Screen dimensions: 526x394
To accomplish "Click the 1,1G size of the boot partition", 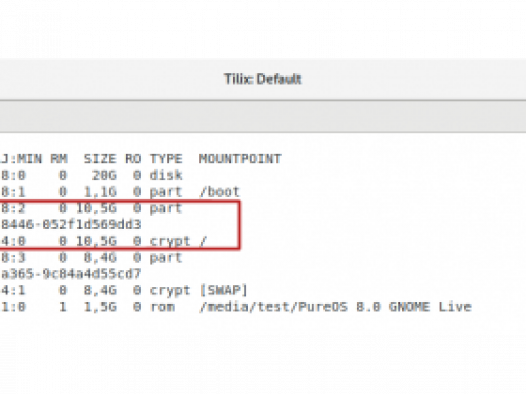I will point(100,192).
